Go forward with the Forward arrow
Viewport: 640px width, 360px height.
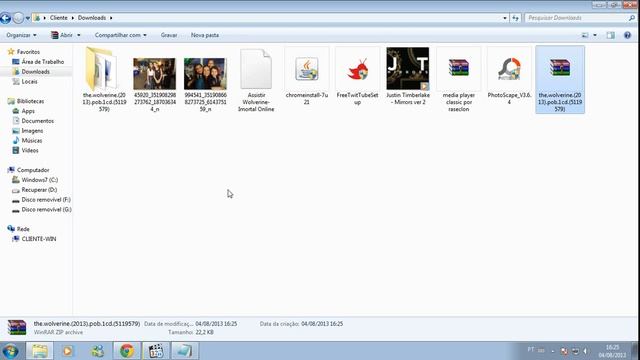pos(18,18)
